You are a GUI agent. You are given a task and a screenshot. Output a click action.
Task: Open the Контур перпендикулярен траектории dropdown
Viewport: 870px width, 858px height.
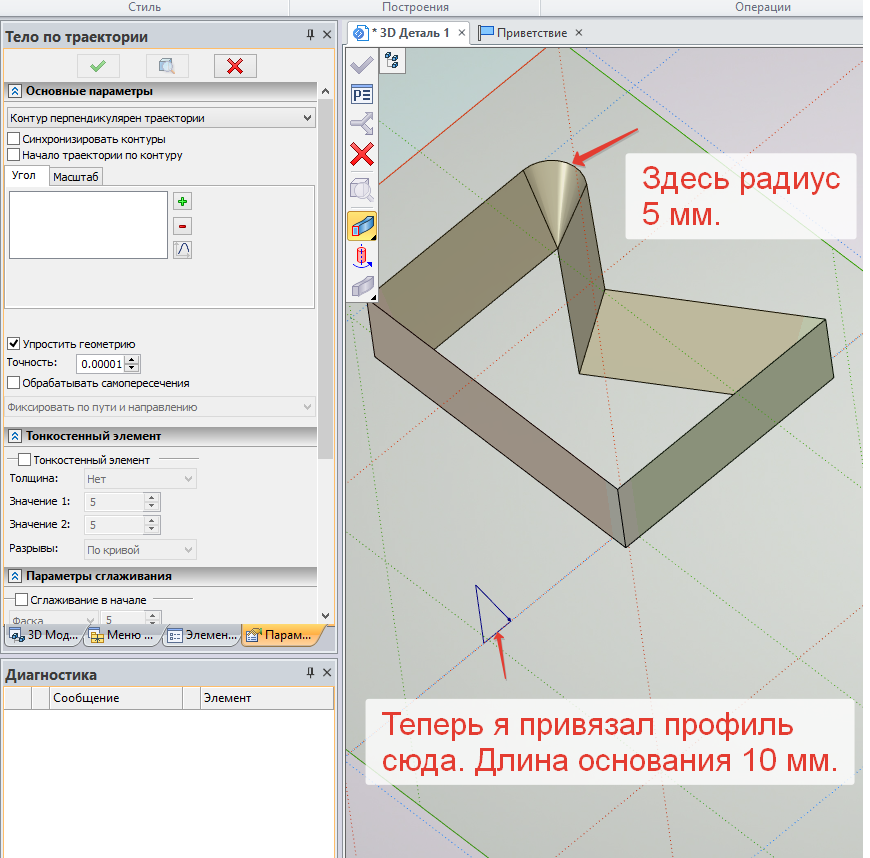(160, 118)
